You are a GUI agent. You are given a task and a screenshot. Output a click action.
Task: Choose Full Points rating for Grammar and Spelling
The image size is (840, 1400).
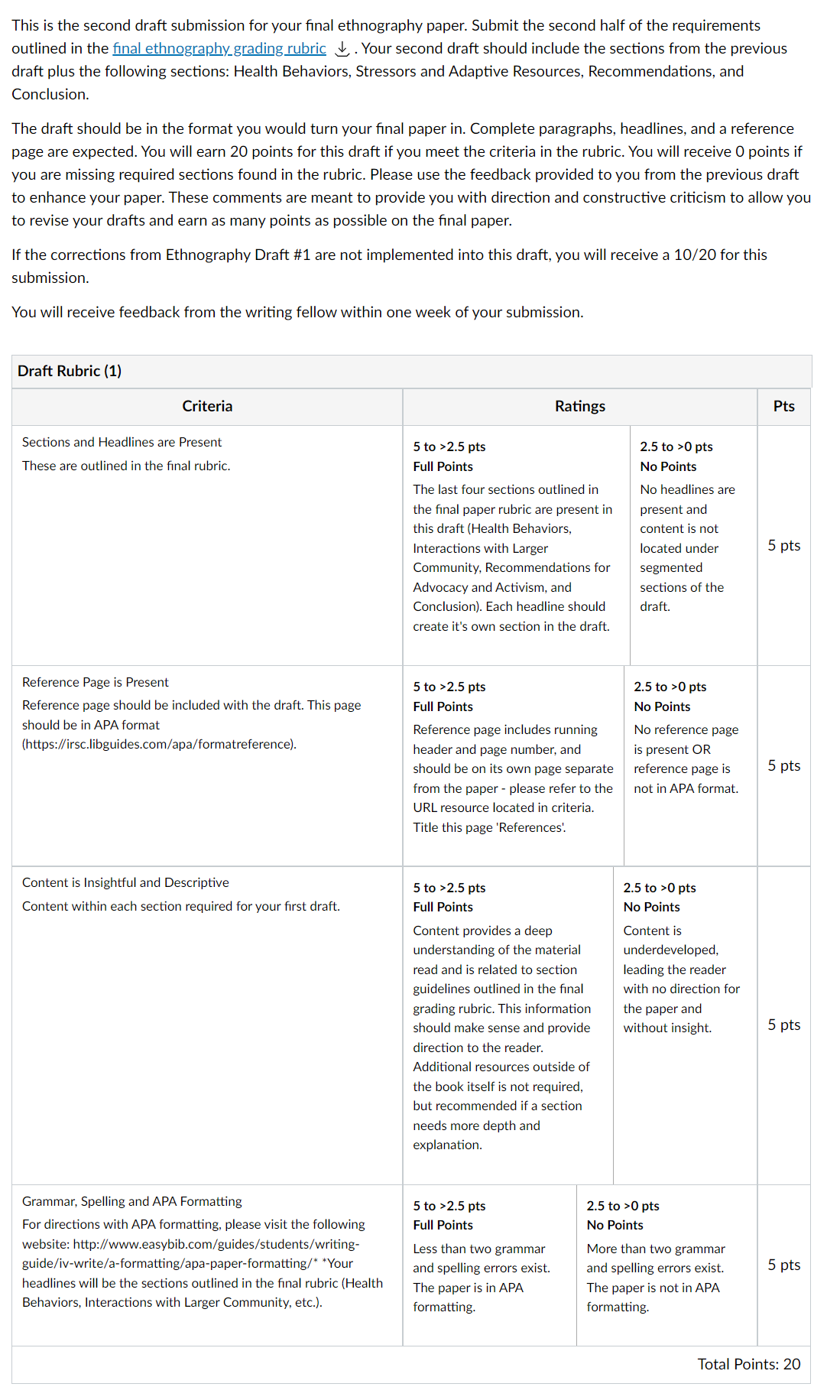(x=490, y=1265)
